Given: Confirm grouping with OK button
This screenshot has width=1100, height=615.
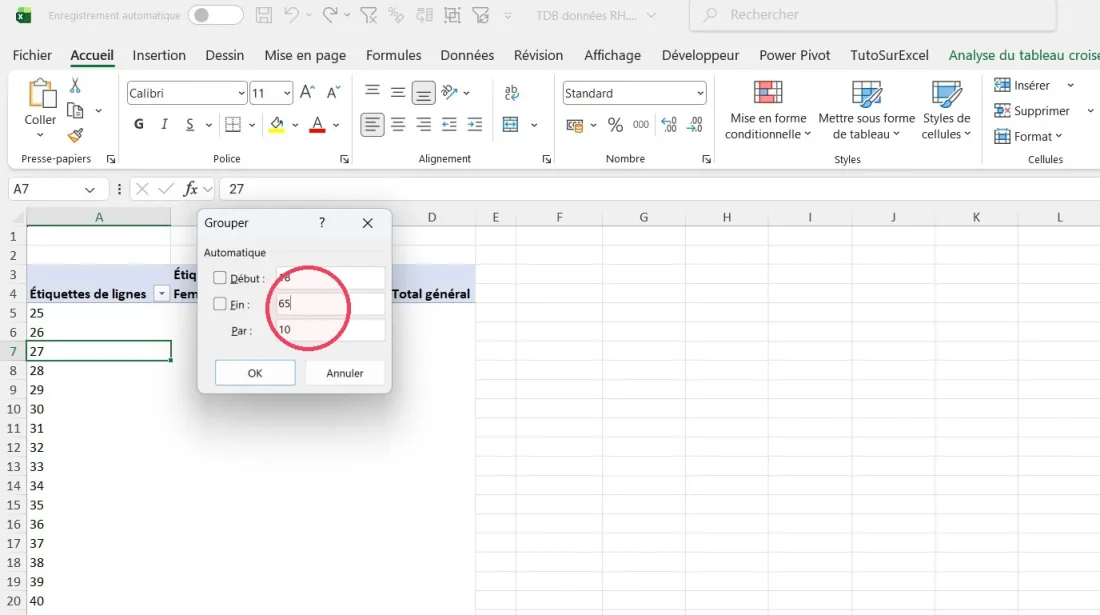Looking at the screenshot, I should [x=255, y=373].
